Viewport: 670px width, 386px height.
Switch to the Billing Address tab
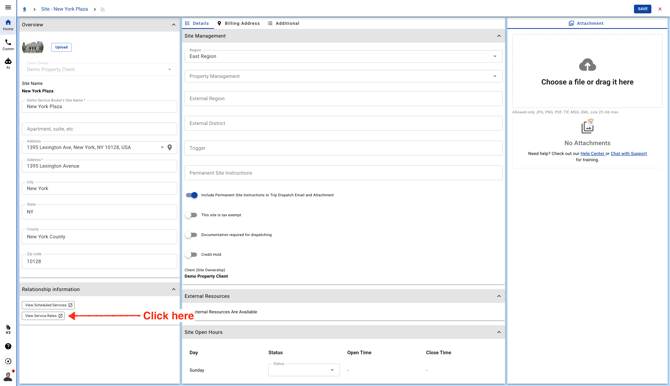(238, 23)
